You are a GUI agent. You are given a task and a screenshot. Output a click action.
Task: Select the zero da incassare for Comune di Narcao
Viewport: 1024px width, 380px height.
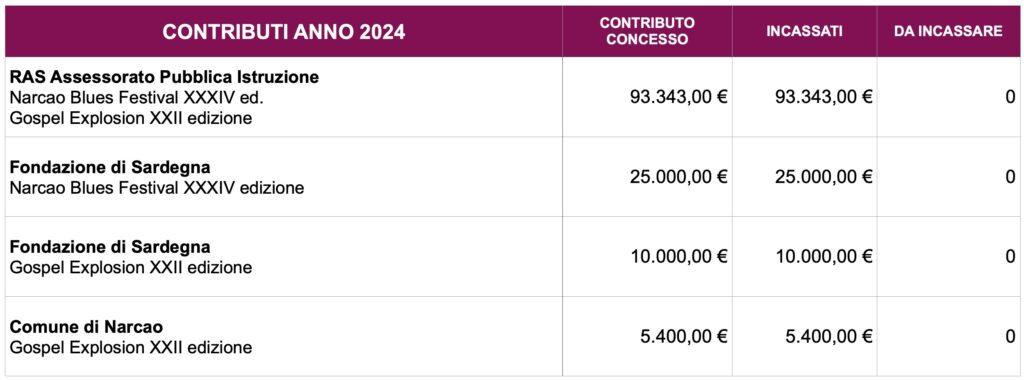click(1010, 336)
